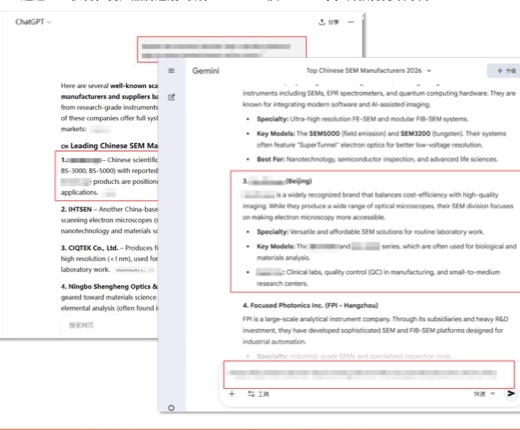Share the ChatGPT conversation (分享)
Screen dimensions: 520x430
pyautogui.click(x=329, y=22)
